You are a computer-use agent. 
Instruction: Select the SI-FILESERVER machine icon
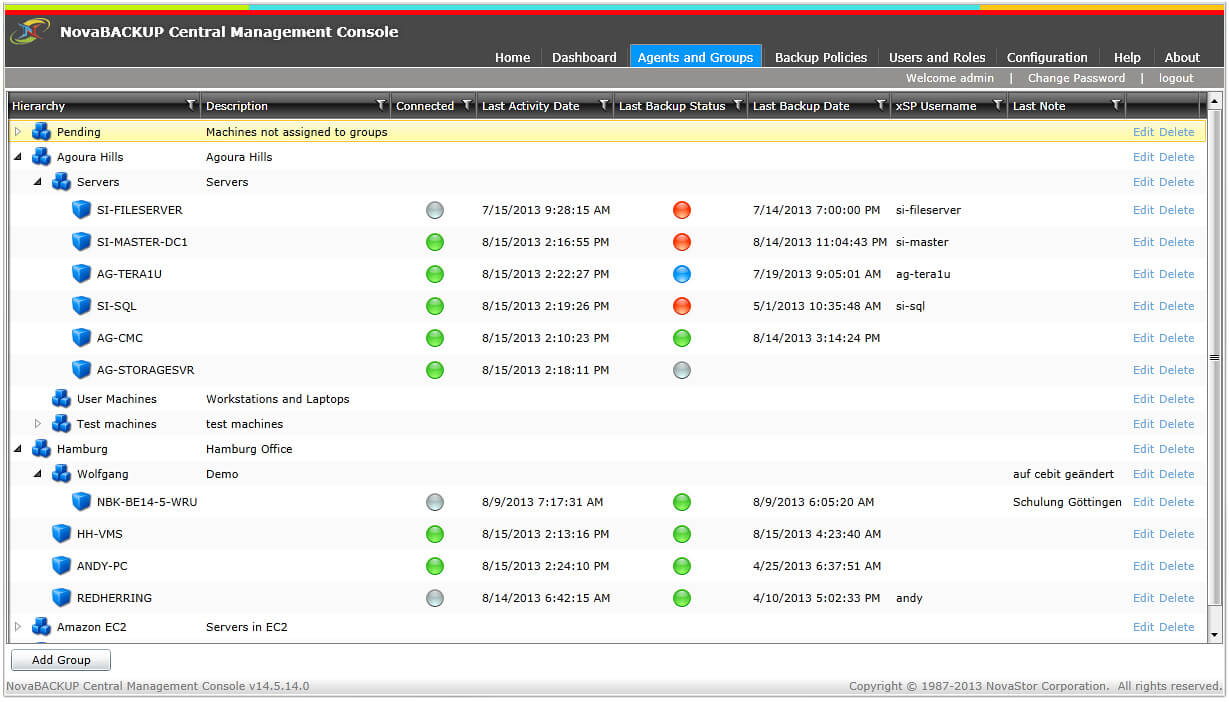tap(81, 210)
